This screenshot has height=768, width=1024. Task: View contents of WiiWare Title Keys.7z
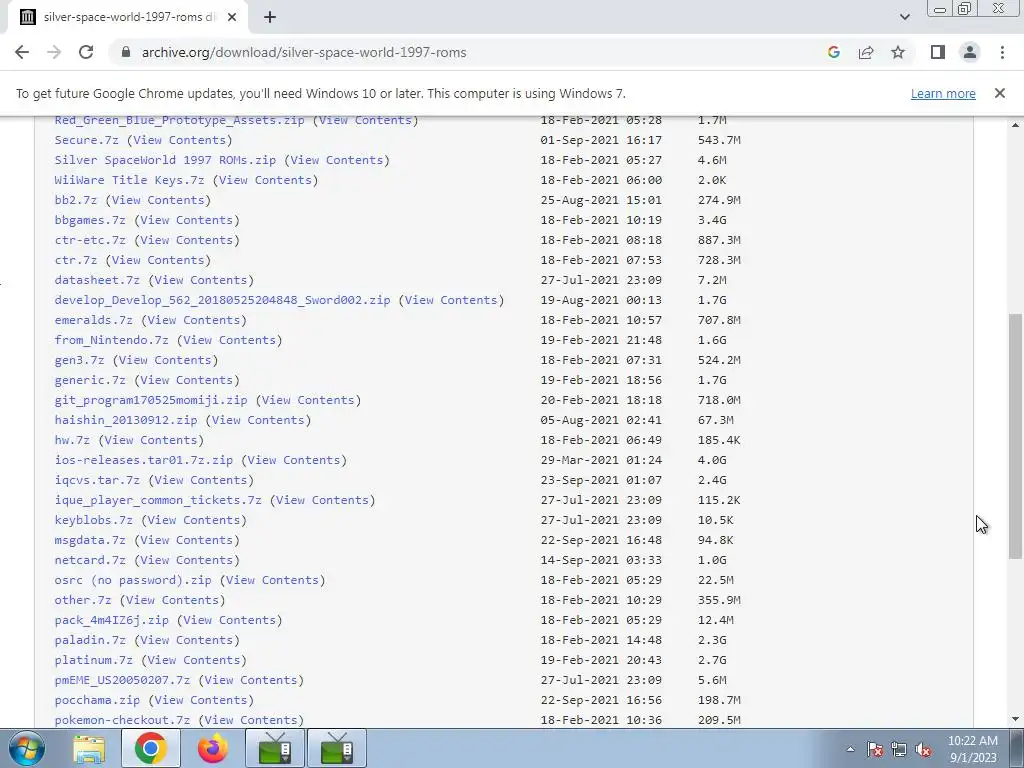coord(265,180)
